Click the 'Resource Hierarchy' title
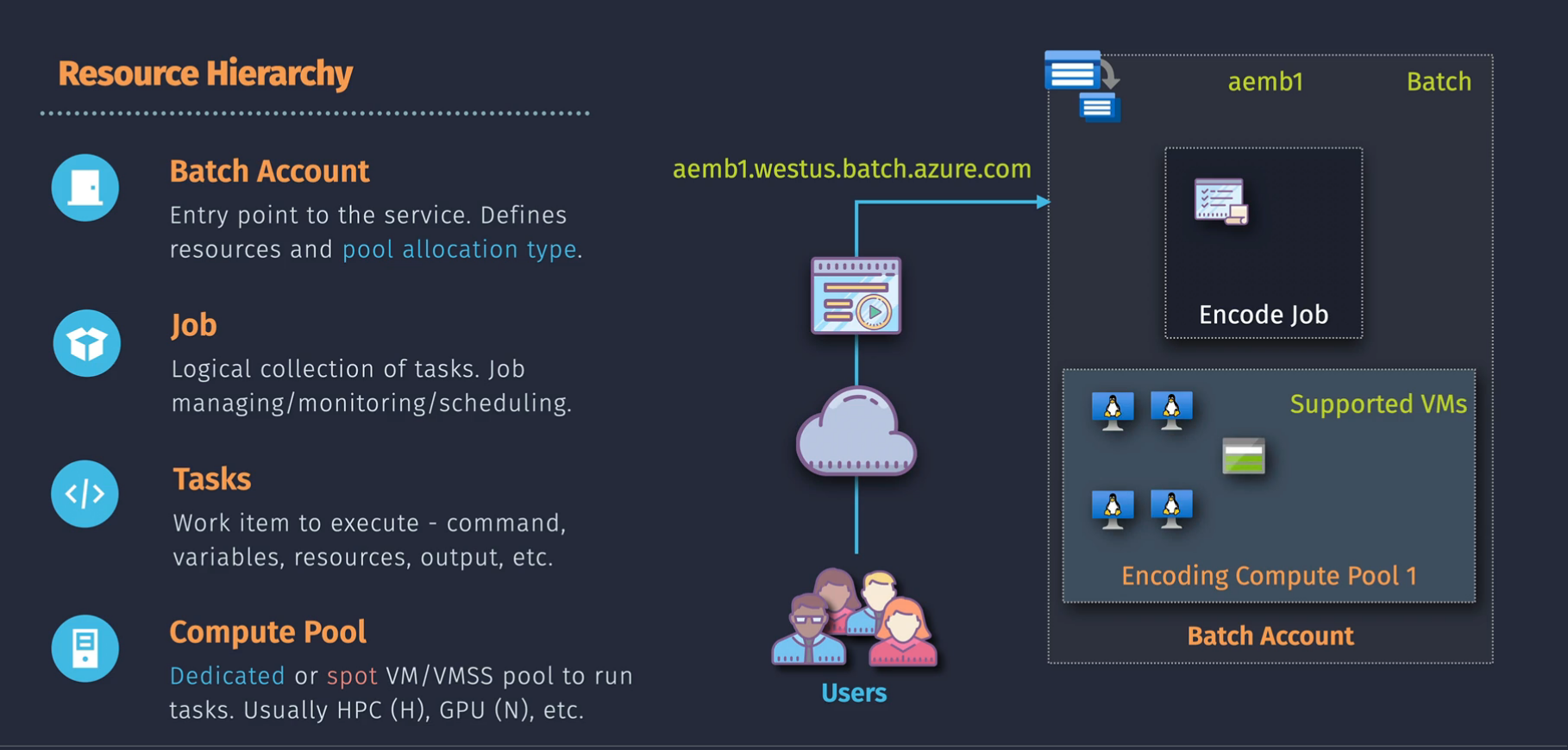 coord(205,73)
